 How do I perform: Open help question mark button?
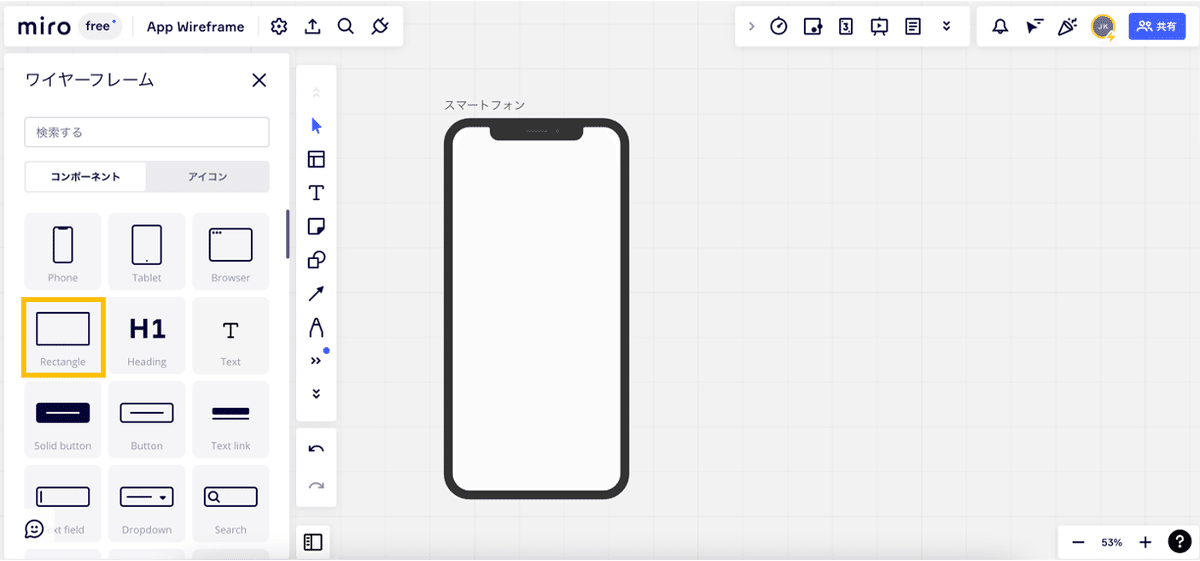point(1179,542)
